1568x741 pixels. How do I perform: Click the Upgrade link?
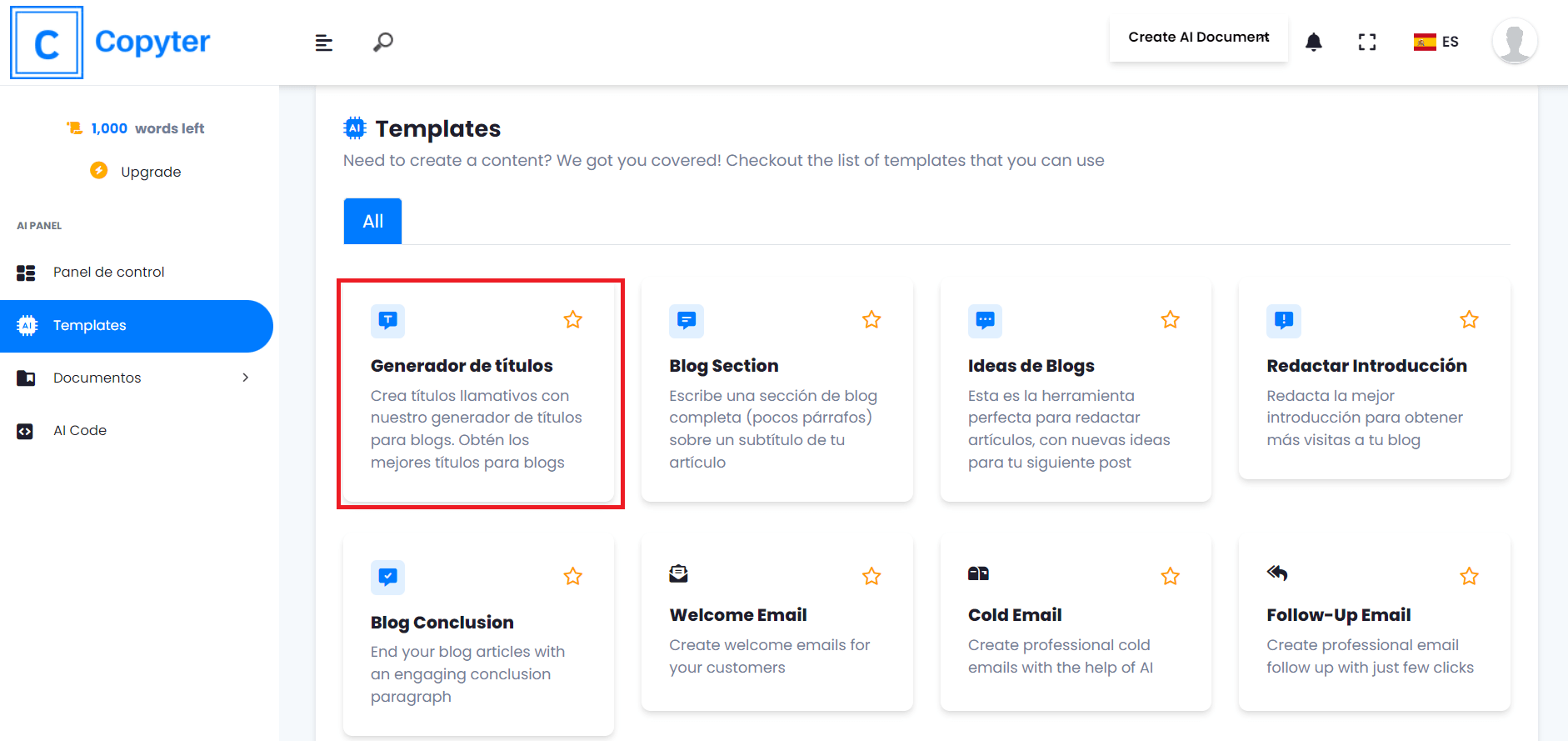tap(150, 172)
